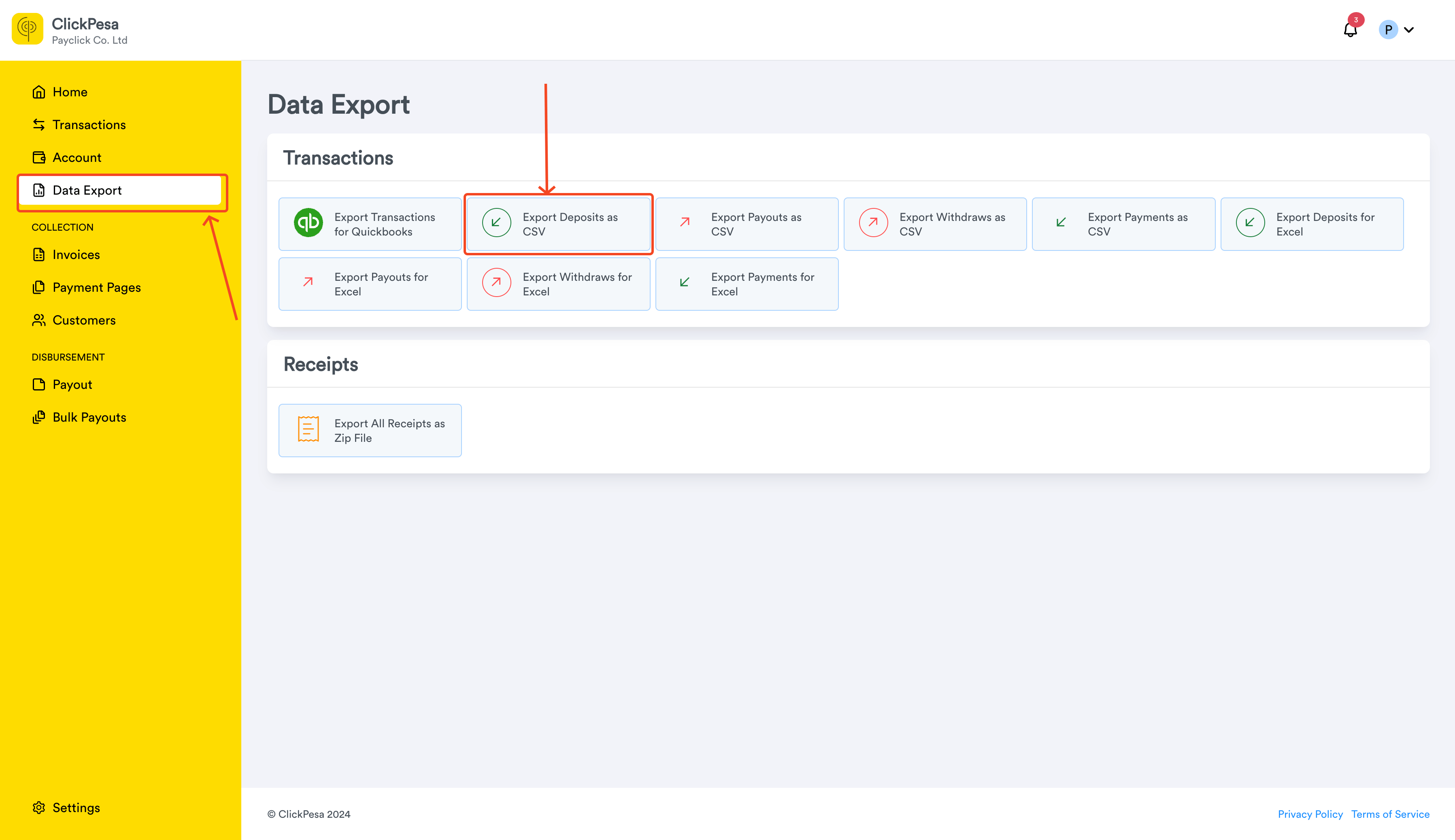Click the Transactions arrows icon
1455x840 pixels.
(x=39, y=125)
